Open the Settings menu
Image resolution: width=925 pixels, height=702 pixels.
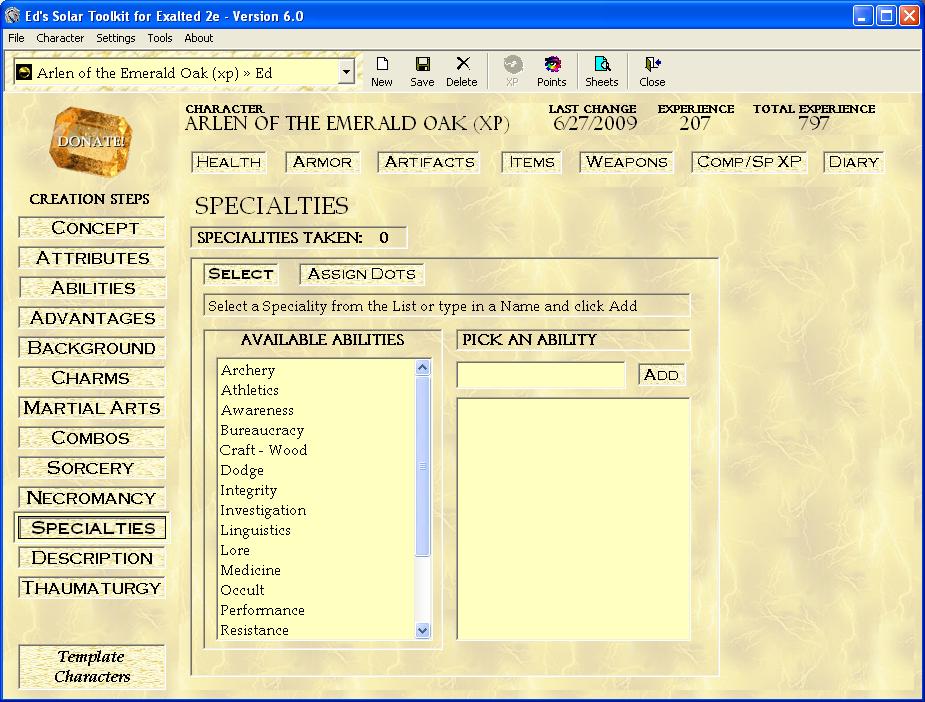[x=116, y=38]
